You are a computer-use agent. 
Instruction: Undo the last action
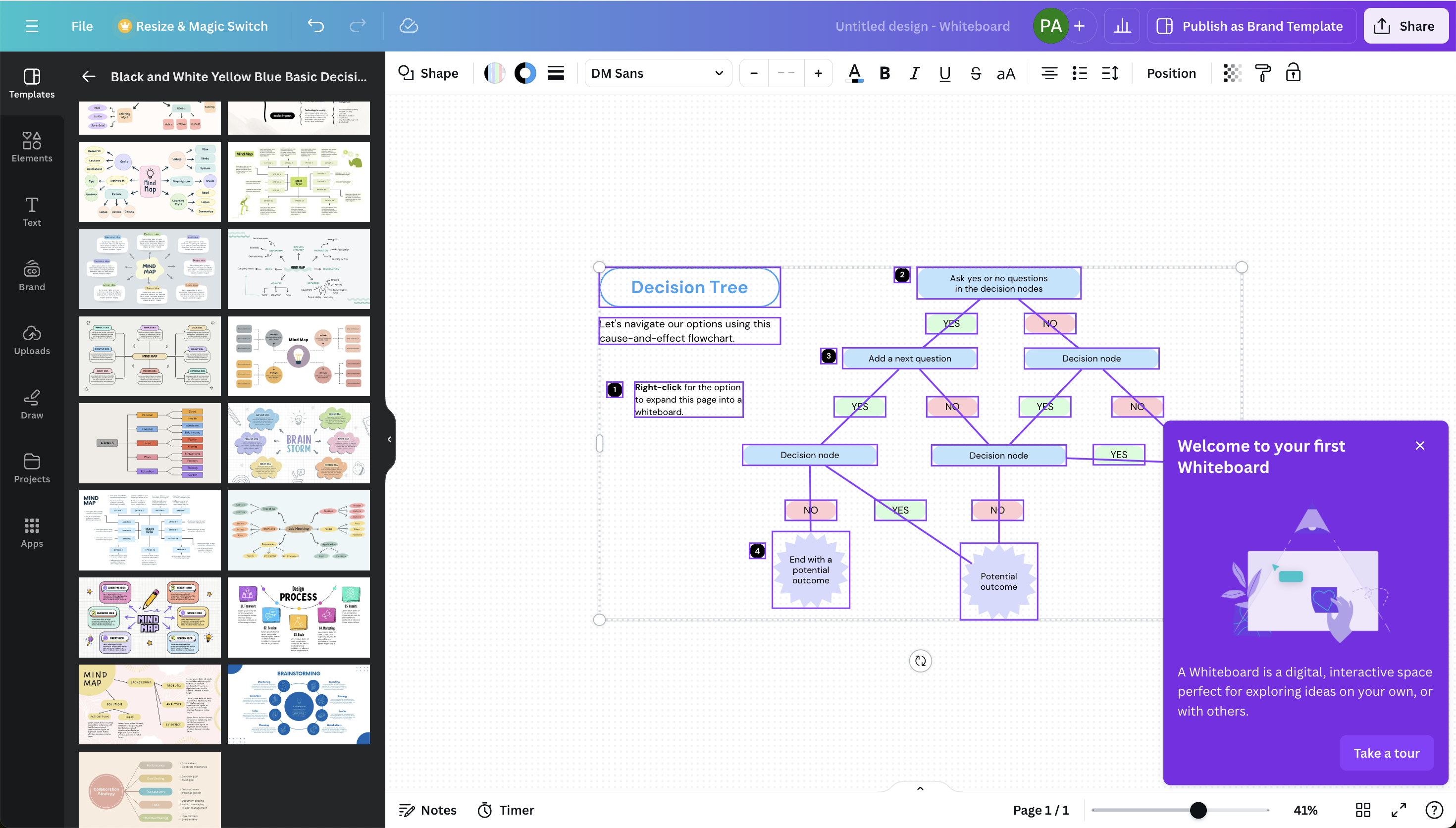315,26
